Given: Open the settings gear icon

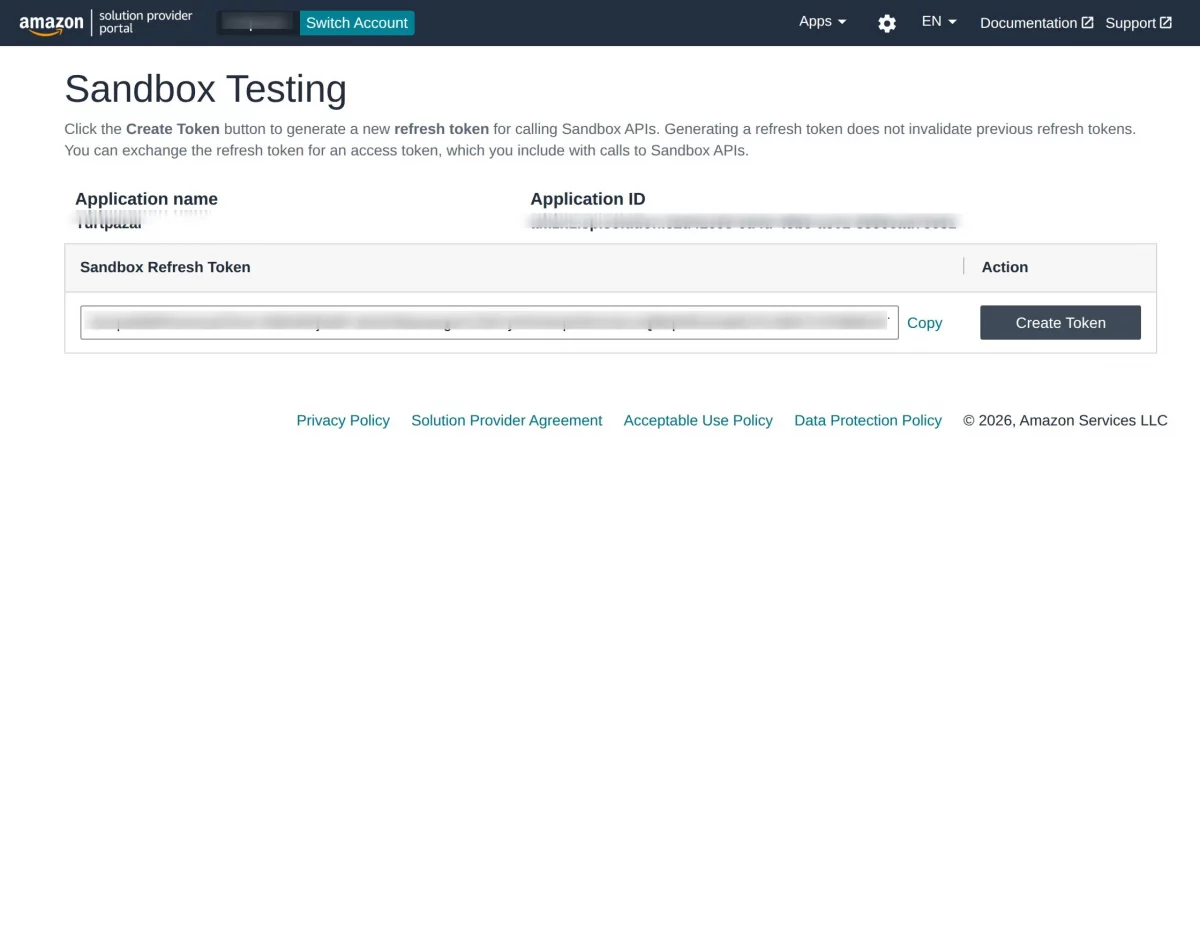Looking at the screenshot, I should coord(886,23).
